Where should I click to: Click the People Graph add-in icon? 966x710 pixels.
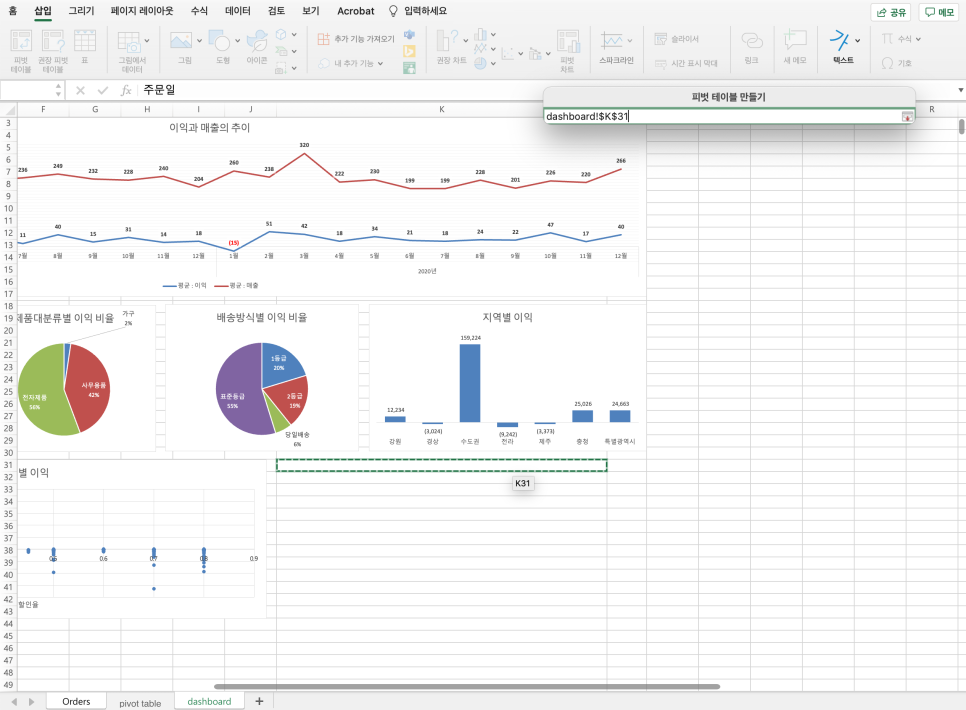[409, 68]
